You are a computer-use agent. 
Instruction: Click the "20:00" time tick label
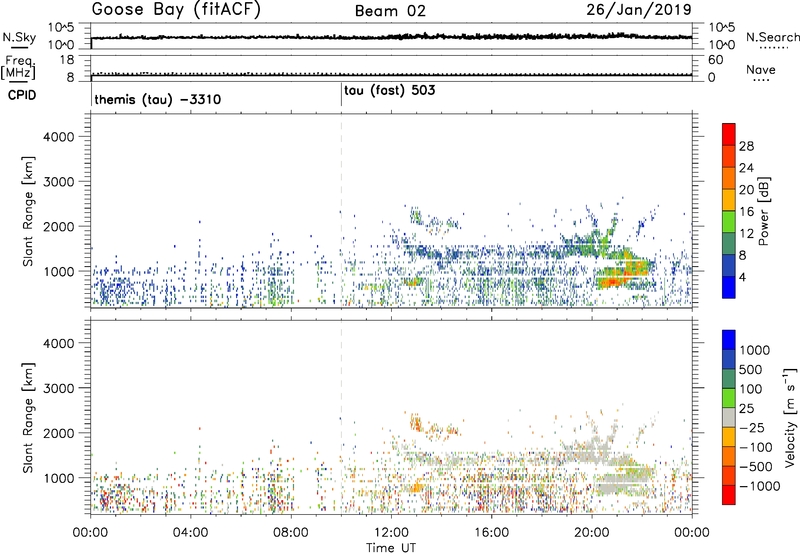tap(592, 533)
